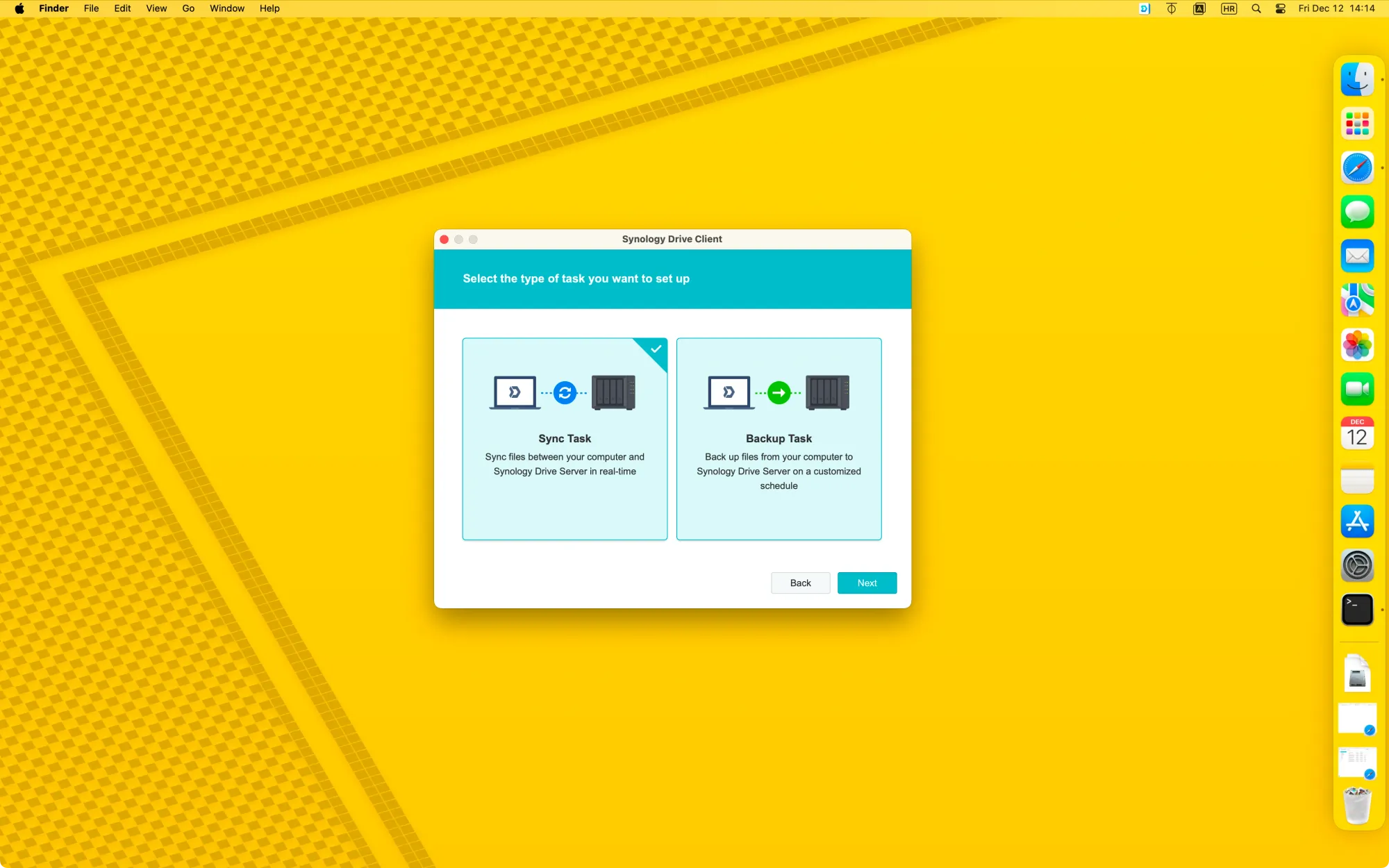Open Spotlight search in menu bar

pyautogui.click(x=1256, y=9)
